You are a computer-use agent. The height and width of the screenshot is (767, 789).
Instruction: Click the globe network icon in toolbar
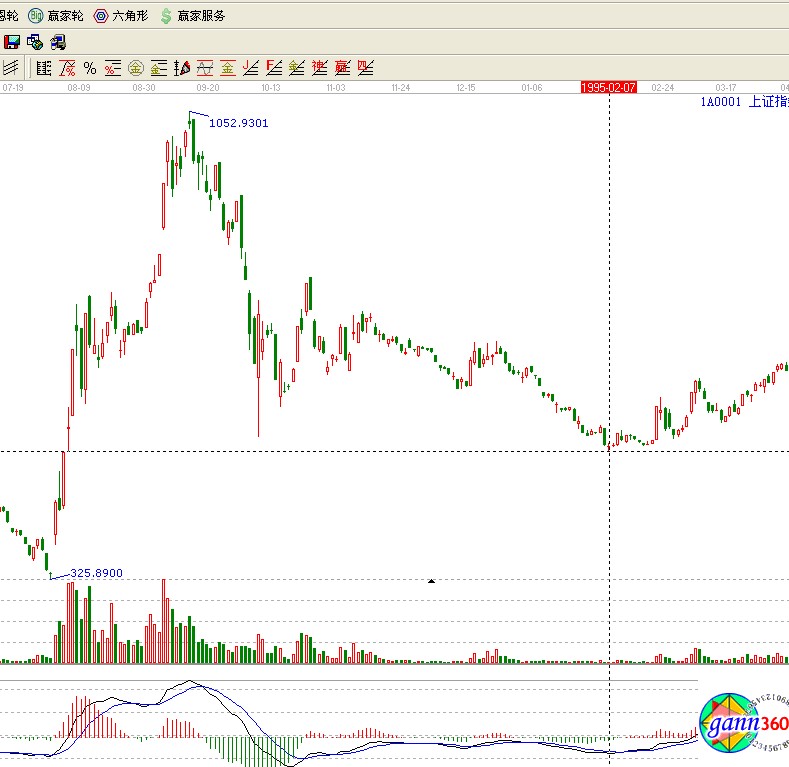click(35, 42)
